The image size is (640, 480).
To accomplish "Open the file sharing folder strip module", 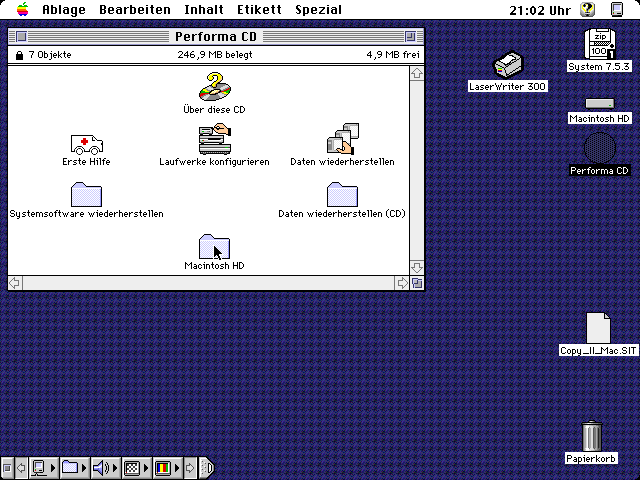I will [71, 467].
